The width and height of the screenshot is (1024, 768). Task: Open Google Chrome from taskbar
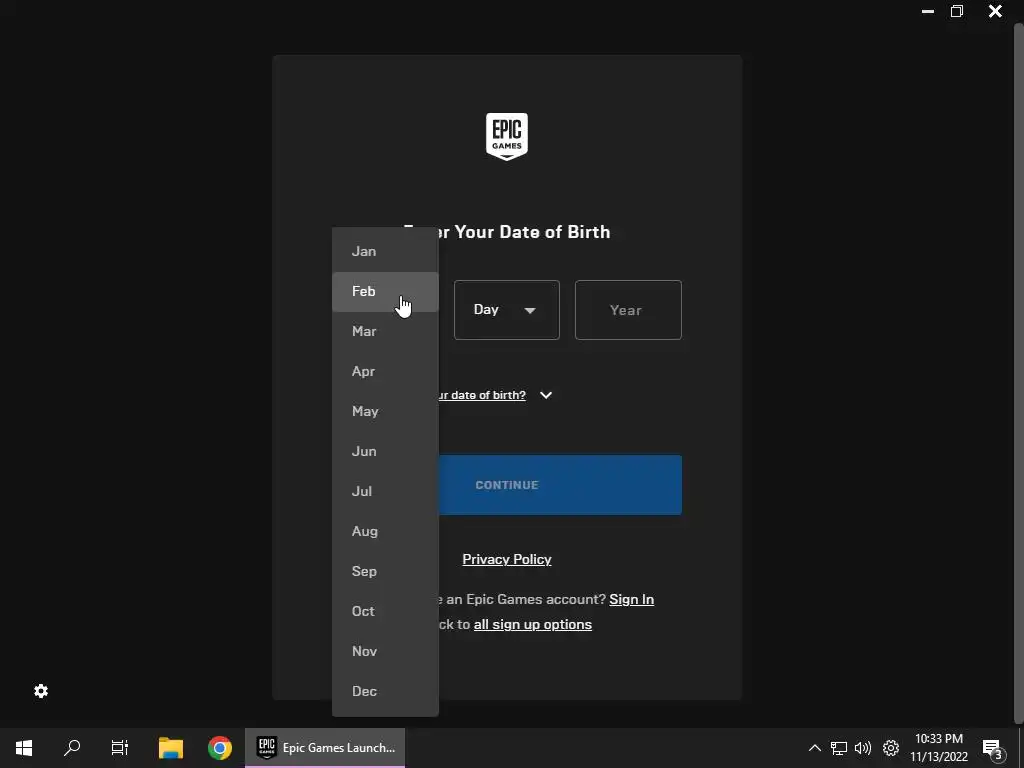coord(220,748)
